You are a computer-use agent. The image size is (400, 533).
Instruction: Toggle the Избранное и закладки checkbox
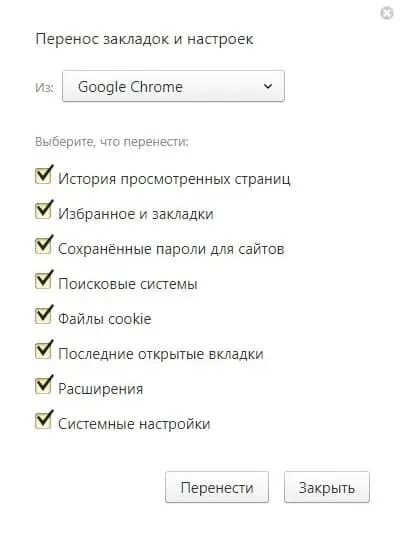[x=43, y=211]
